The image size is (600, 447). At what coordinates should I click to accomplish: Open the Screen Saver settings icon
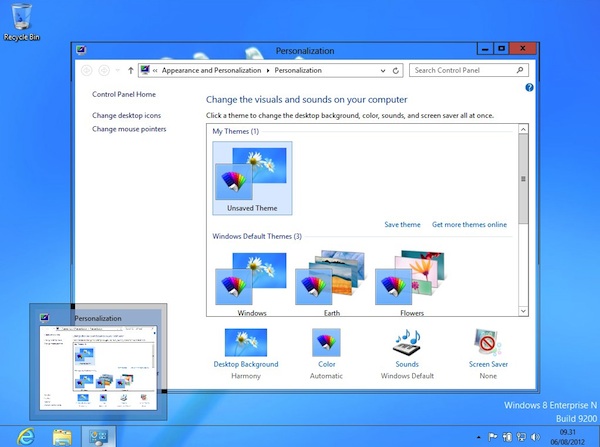pyautogui.click(x=488, y=343)
